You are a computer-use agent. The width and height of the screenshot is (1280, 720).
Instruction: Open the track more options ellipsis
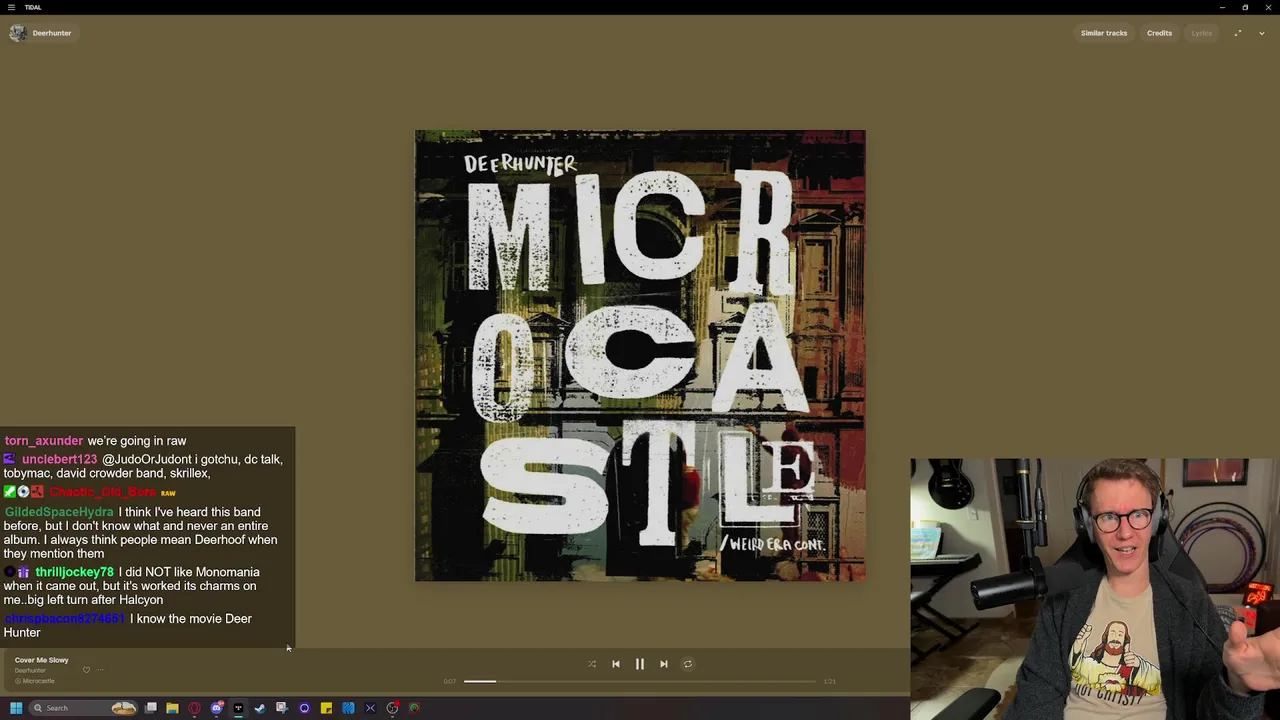tap(100, 670)
